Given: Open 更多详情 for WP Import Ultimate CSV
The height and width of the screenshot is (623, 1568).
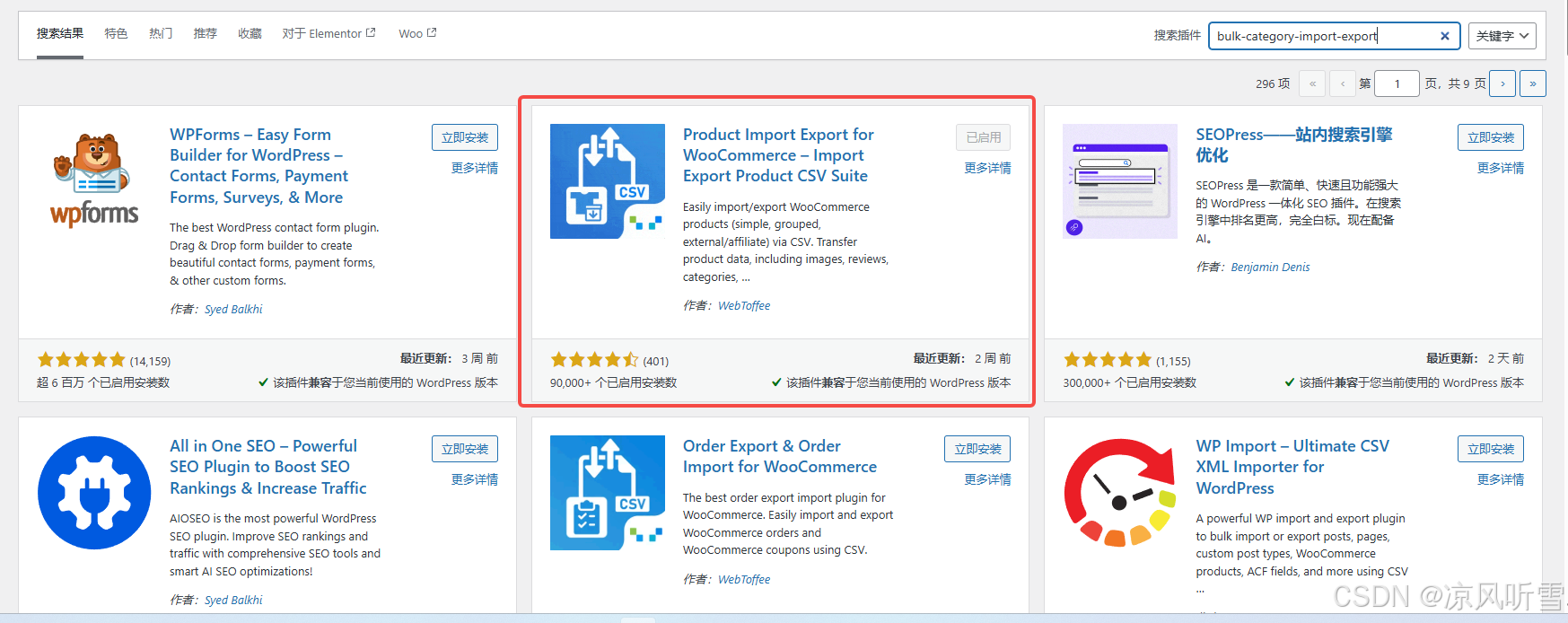Looking at the screenshot, I should coord(1501,479).
